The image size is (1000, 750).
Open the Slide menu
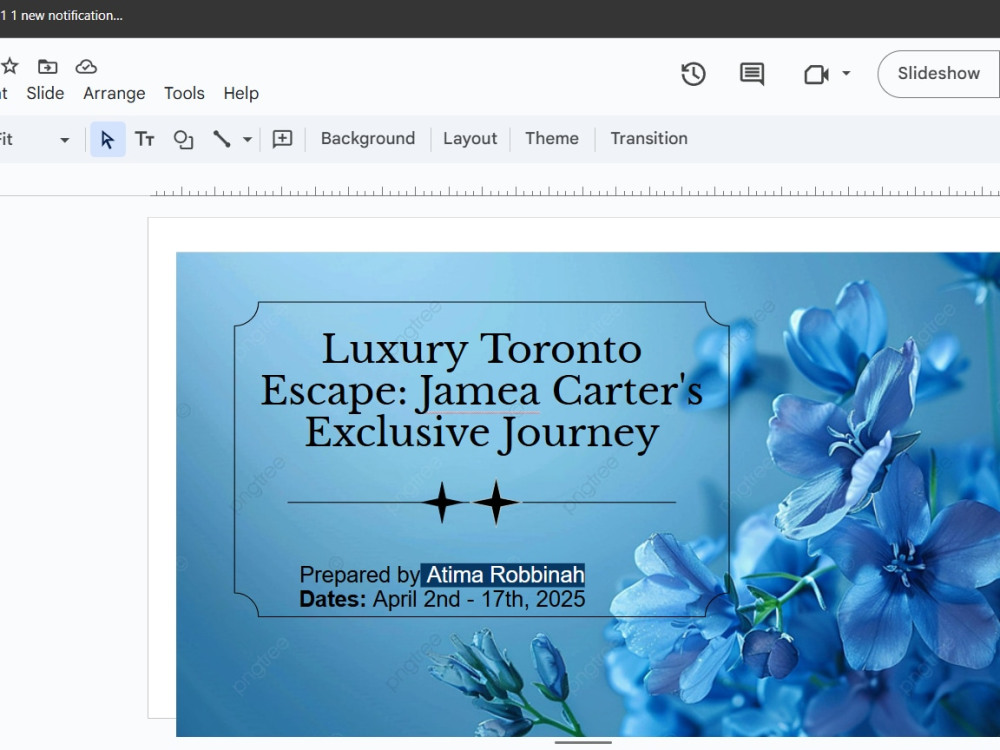click(x=45, y=93)
